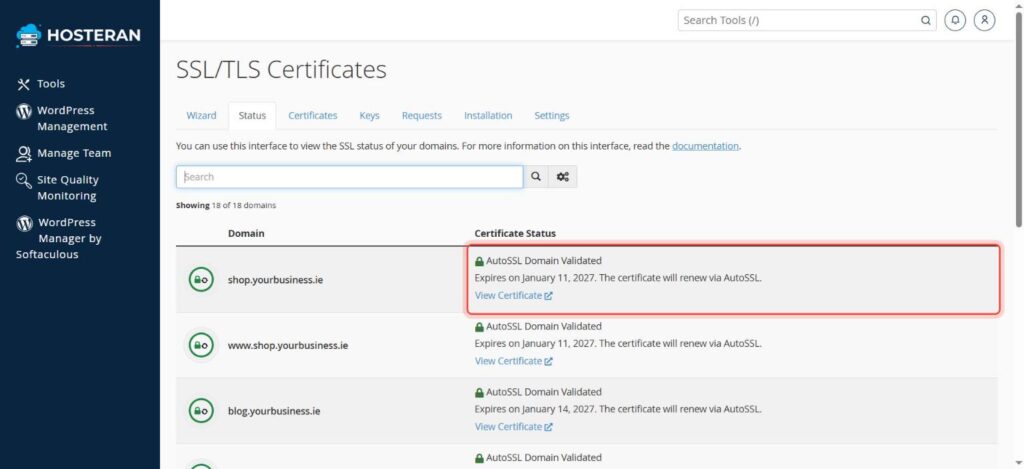Click the WordPress Management logo icon
This screenshot has height=469, width=1024.
[x=24, y=111]
